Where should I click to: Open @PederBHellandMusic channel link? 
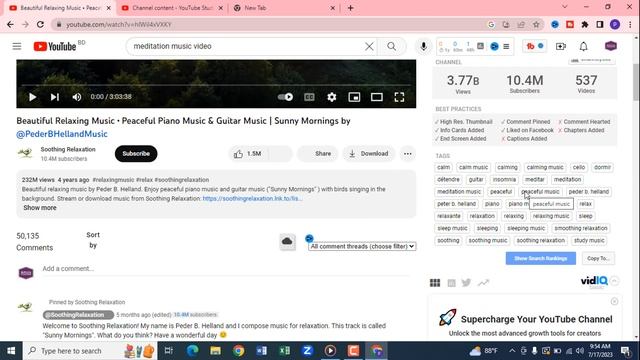point(62,134)
